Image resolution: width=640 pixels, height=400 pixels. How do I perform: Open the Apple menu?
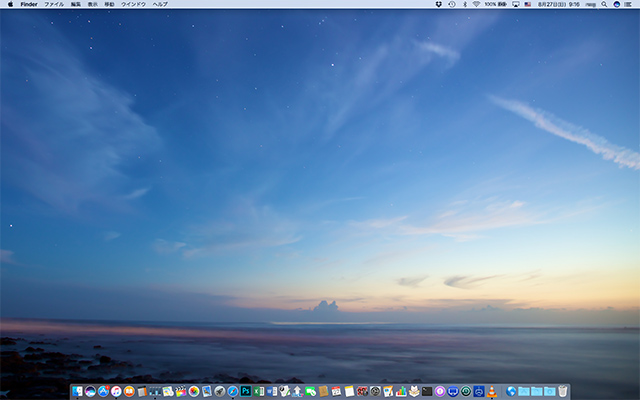coord(10,4)
